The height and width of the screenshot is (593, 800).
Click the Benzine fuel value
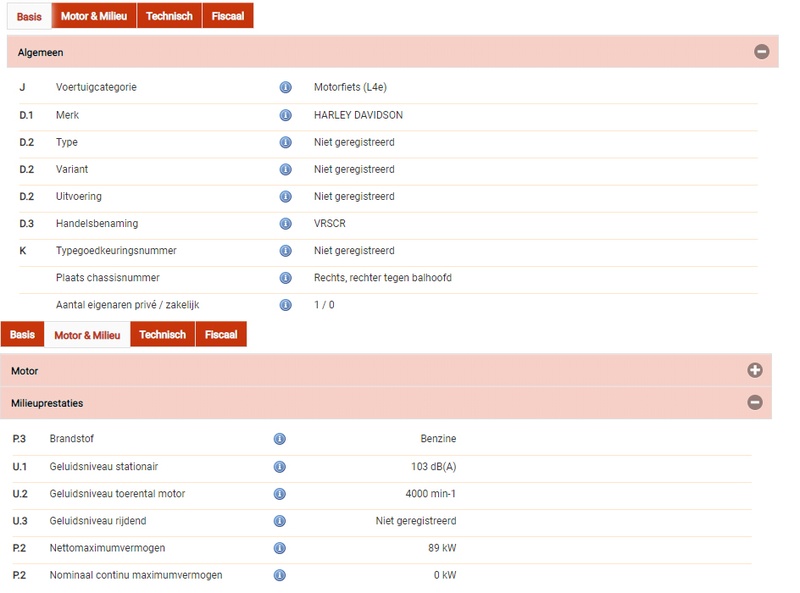(438, 438)
